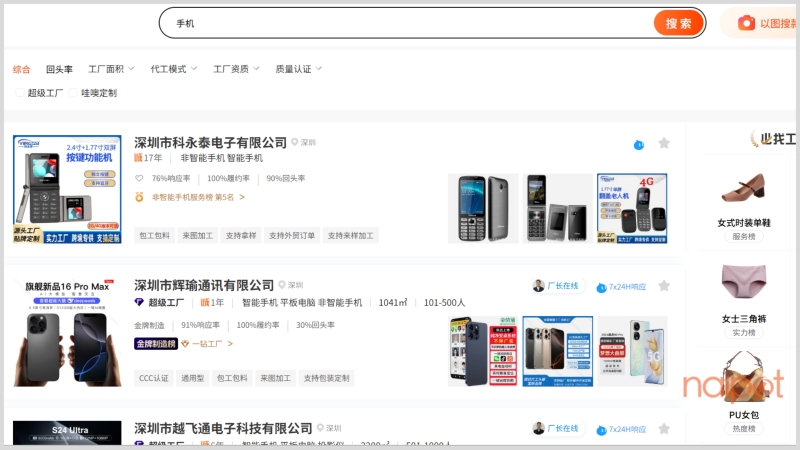Click the star icon for 深圳市越飞通电子科技
The height and width of the screenshot is (450, 800).
[664, 429]
